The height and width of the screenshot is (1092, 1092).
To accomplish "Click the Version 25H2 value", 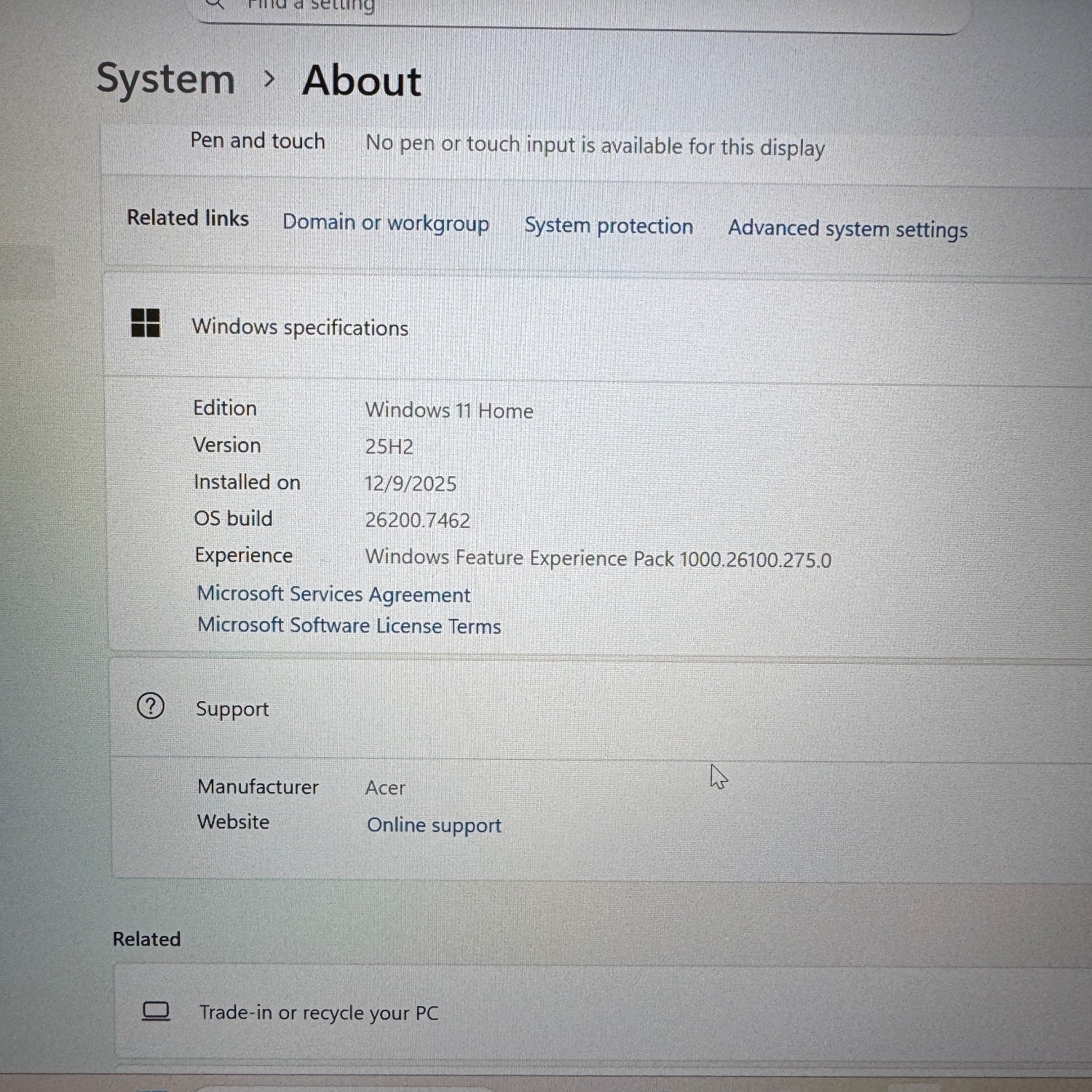I will [389, 446].
